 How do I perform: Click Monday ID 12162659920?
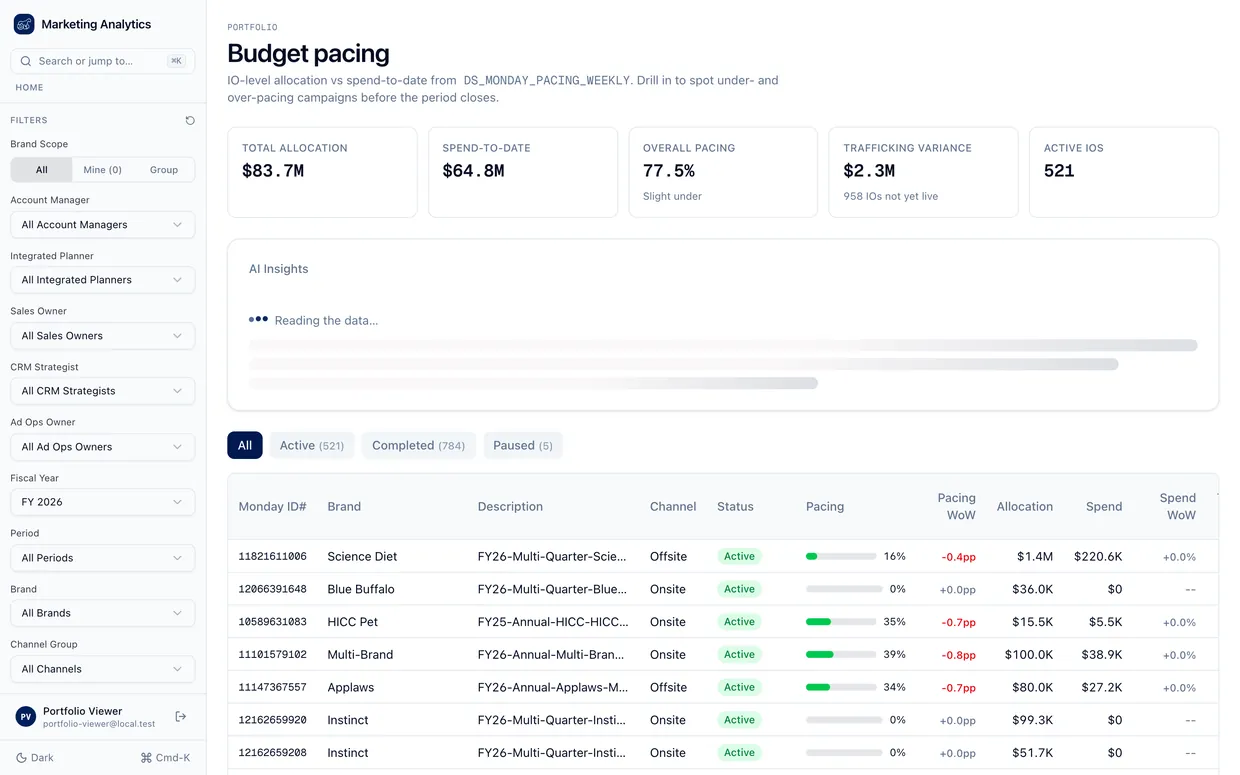[272, 720]
